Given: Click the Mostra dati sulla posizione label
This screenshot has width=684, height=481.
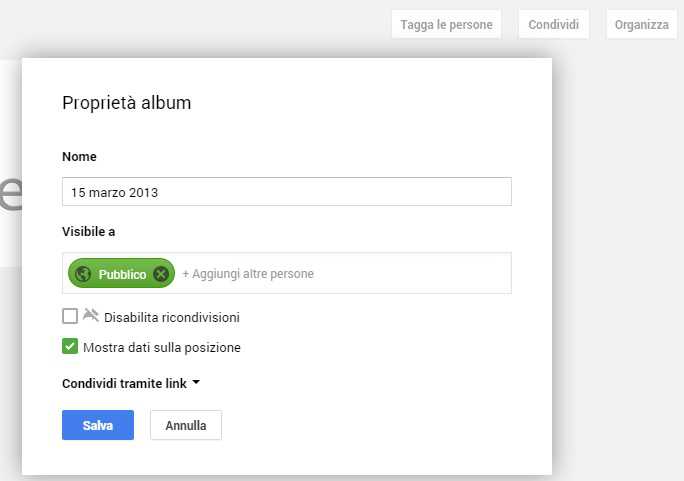Looking at the screenshot, I should coord(162,348).
